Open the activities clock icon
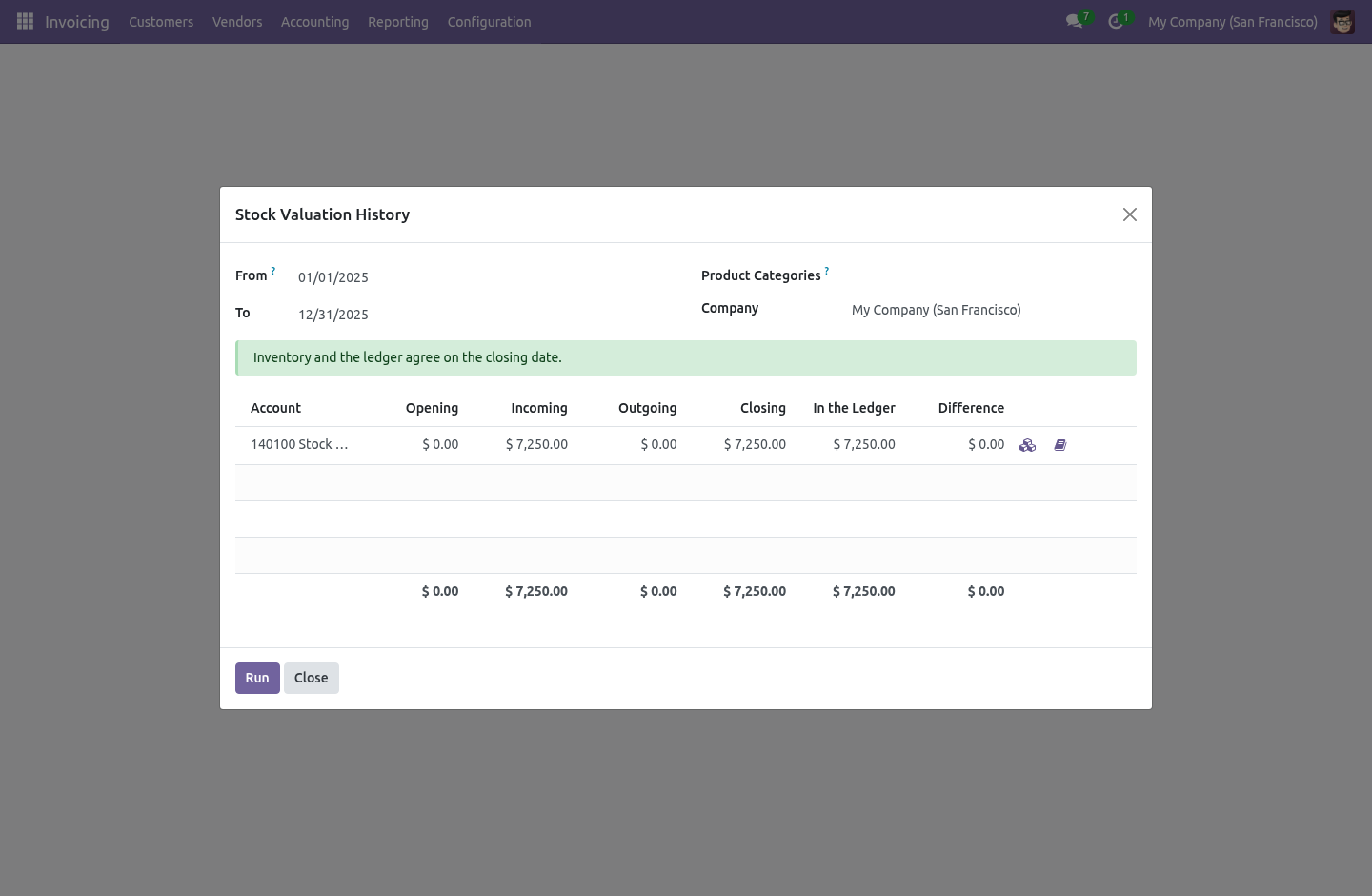 (x=1116, y=21)
